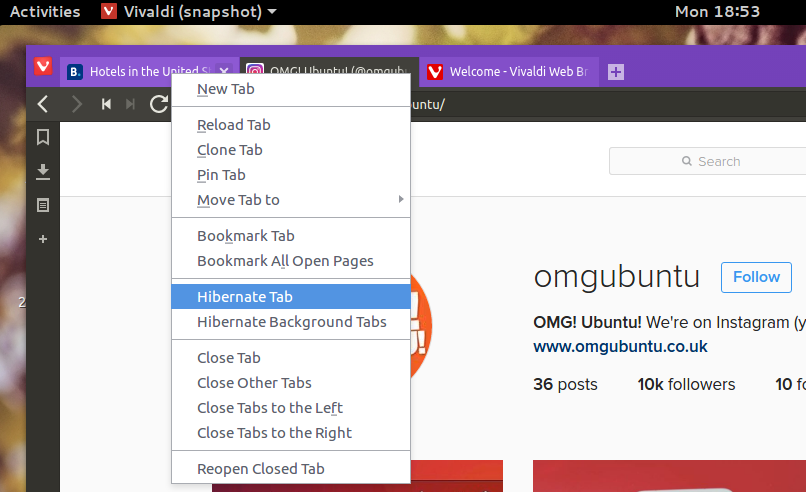Screen dimensions: 806x492
Task: Click the Follow button for omgubuntu
Action: (x=756, y=277)
